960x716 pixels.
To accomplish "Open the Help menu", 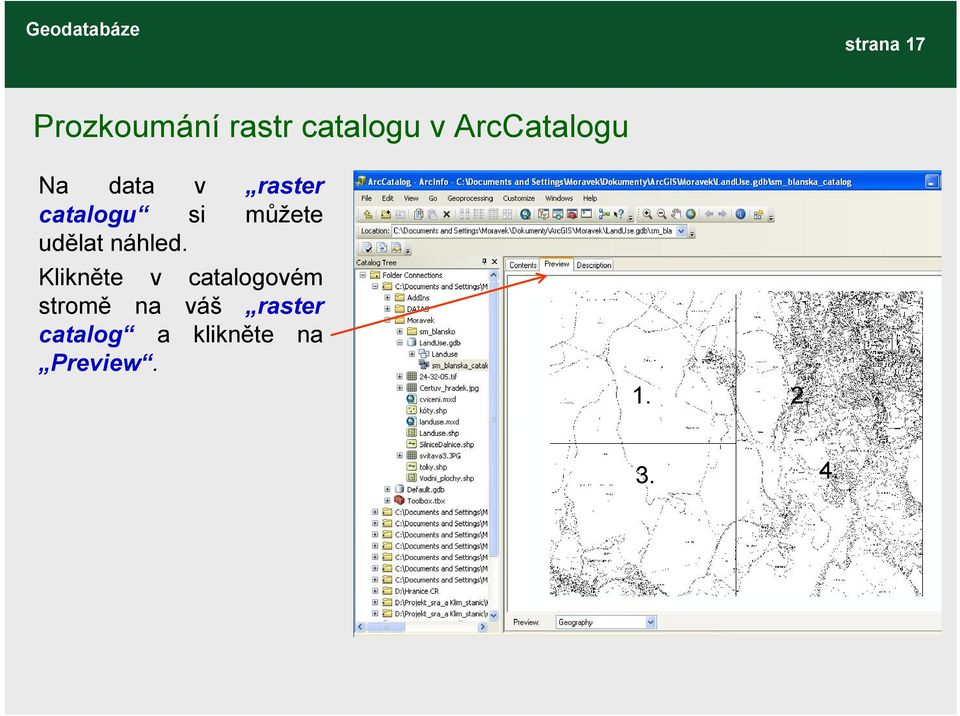I will click(590, 198).
